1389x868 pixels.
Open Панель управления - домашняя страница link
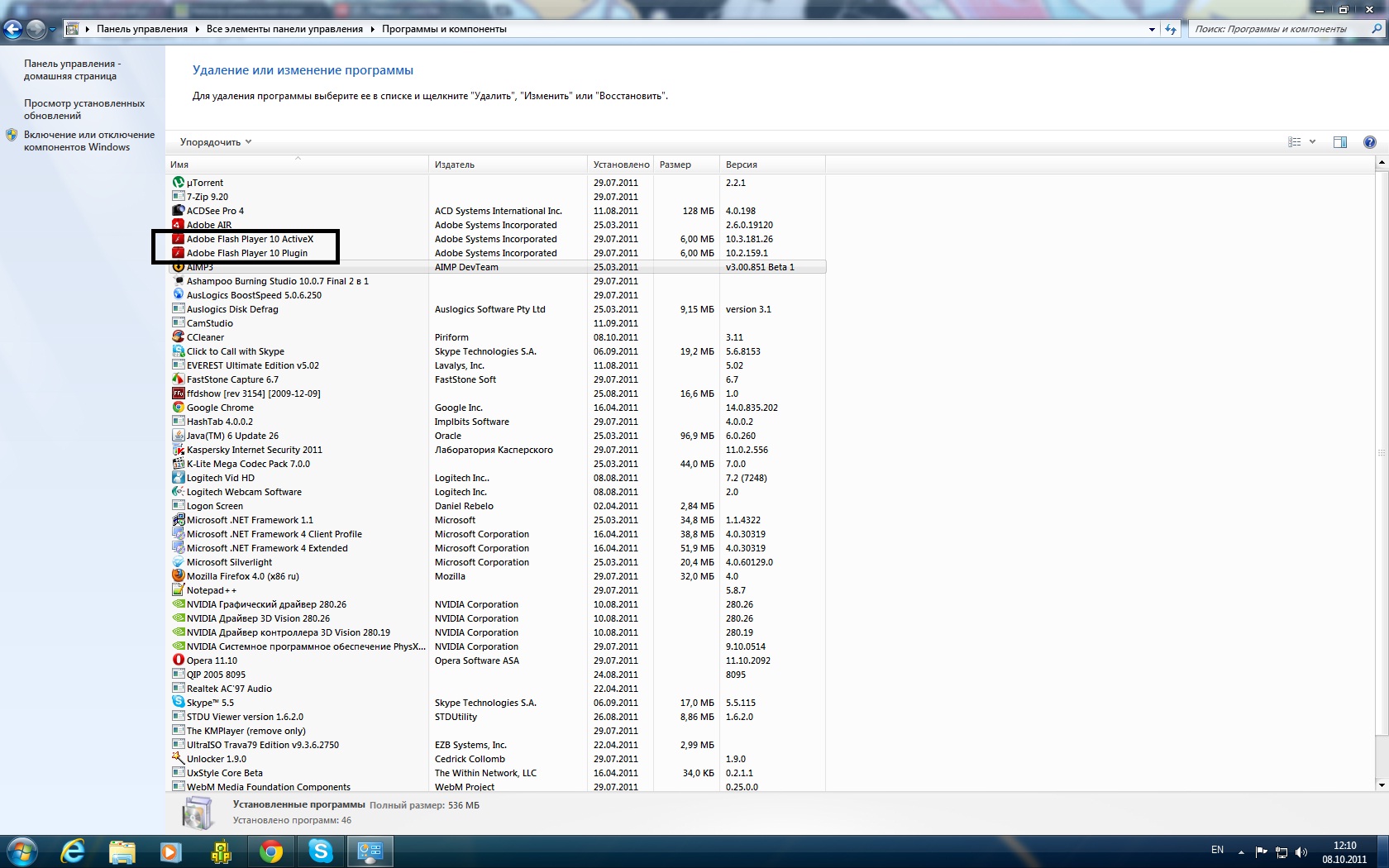click(x=72, y=69)
